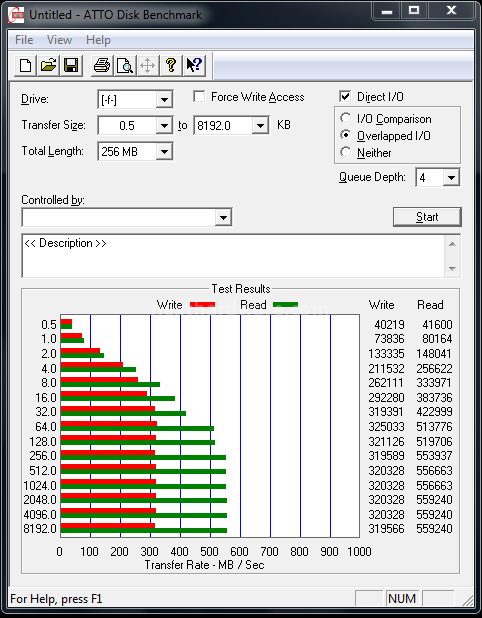Image resolution: width=482 pixels, height=618 pixels.
Task: Start the benchmark with Start button
Action: tap(427, 217)
